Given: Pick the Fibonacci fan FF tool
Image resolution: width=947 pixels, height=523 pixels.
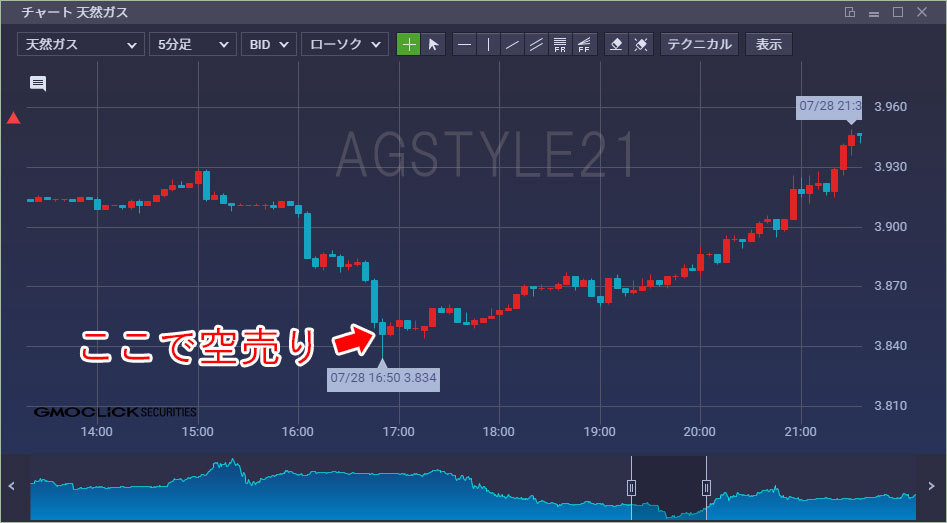Looking at the screenshot, I should [585, 44].
